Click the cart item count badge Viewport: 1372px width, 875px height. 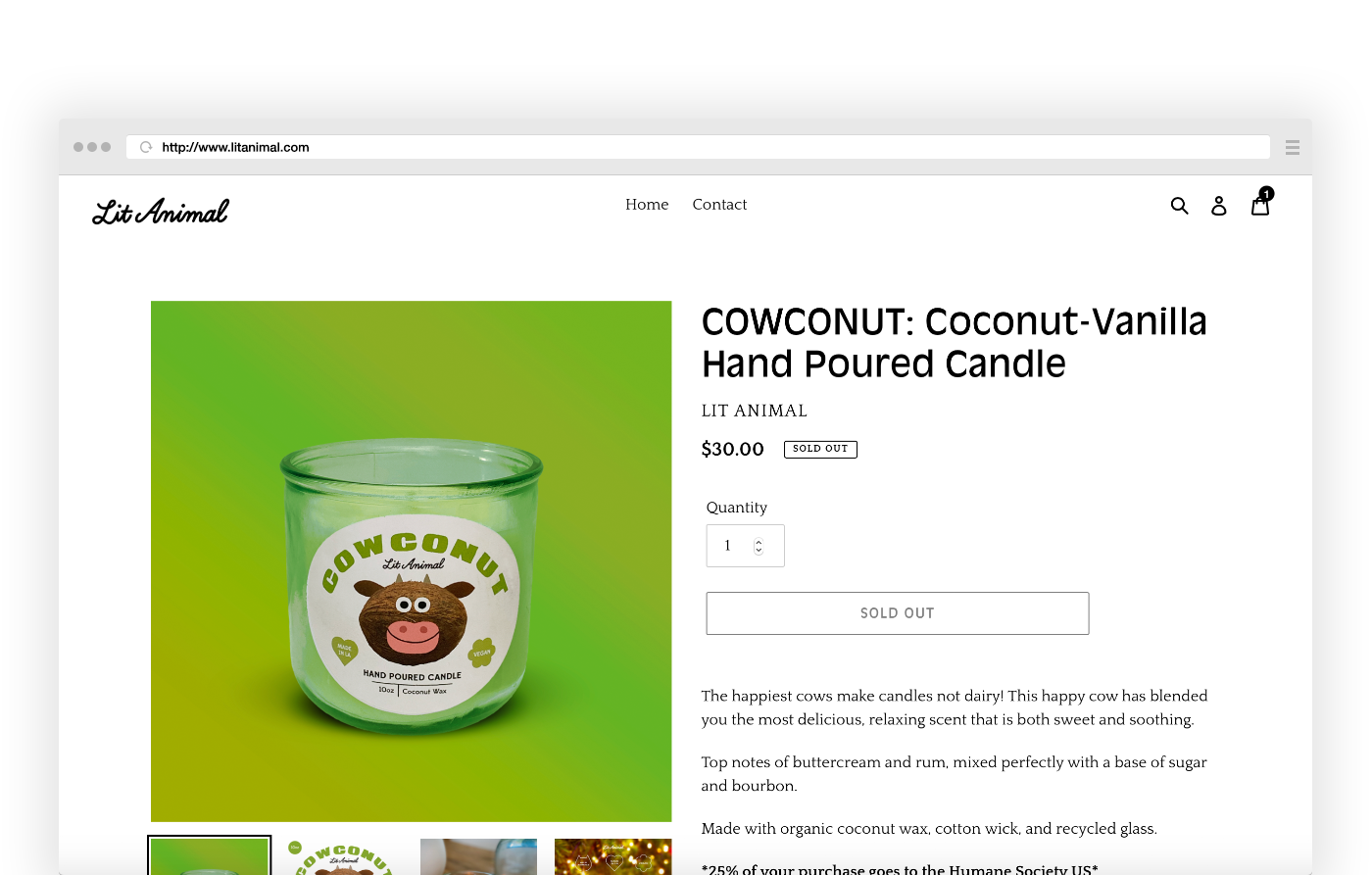coord(1266,194)
